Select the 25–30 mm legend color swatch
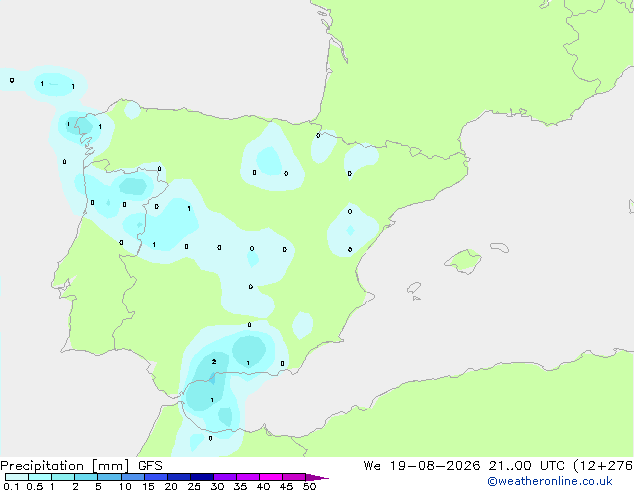This screenshot has width=634, height=490. 202,477
